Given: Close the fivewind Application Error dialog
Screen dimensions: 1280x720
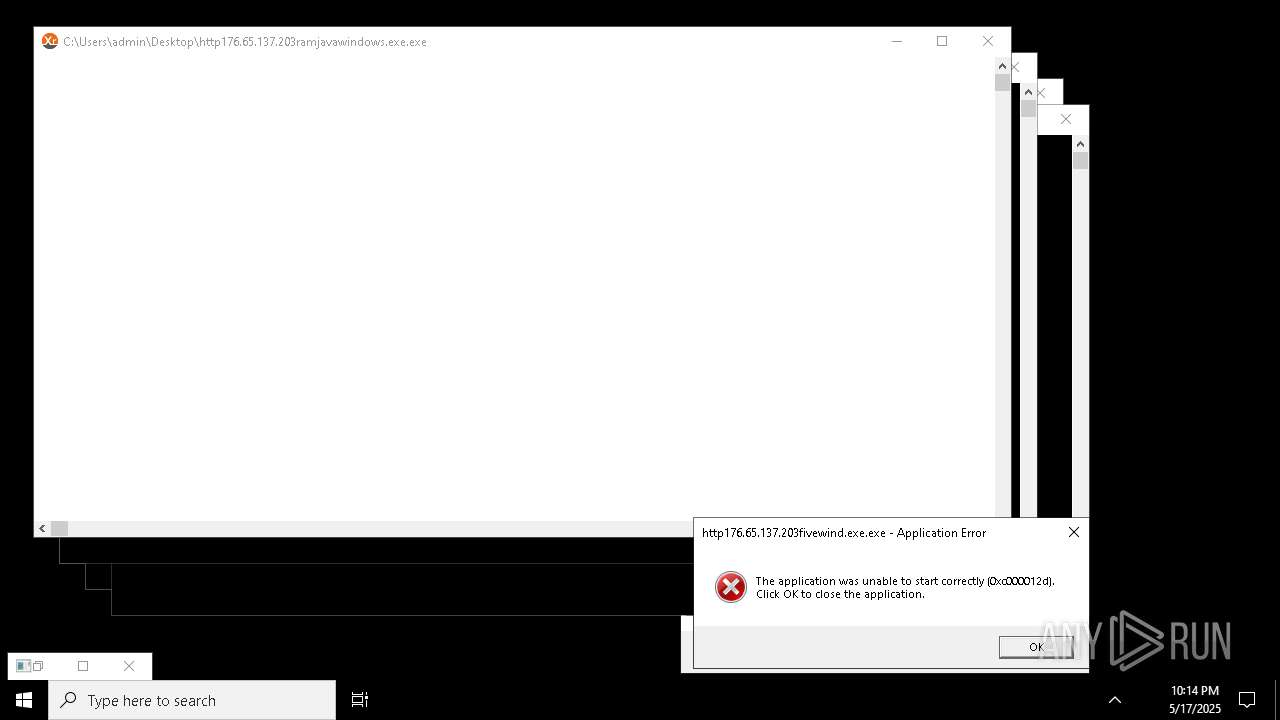Looking at the screenshot, I should coord(1074,532).
